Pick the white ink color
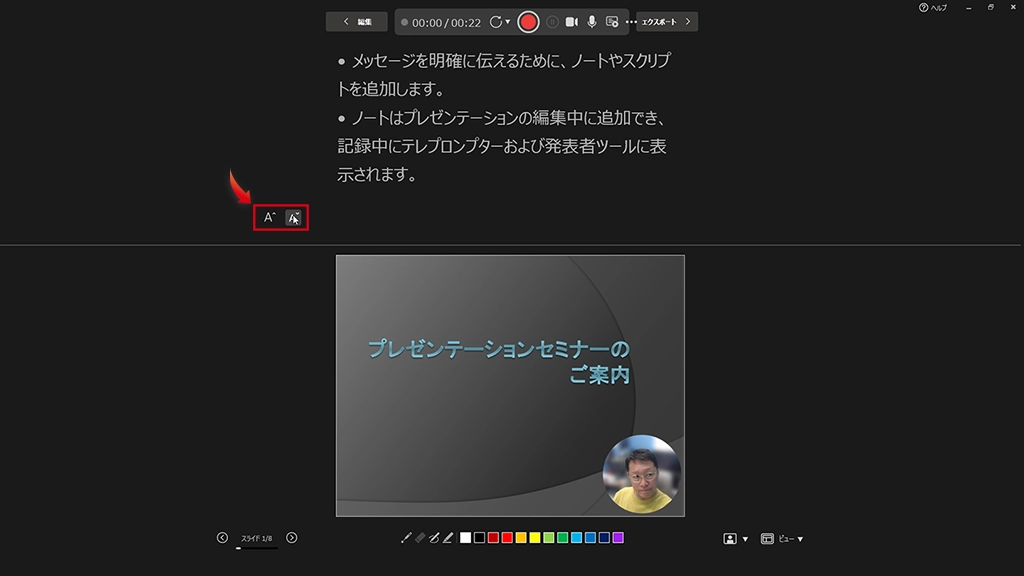 click(465, 537)
